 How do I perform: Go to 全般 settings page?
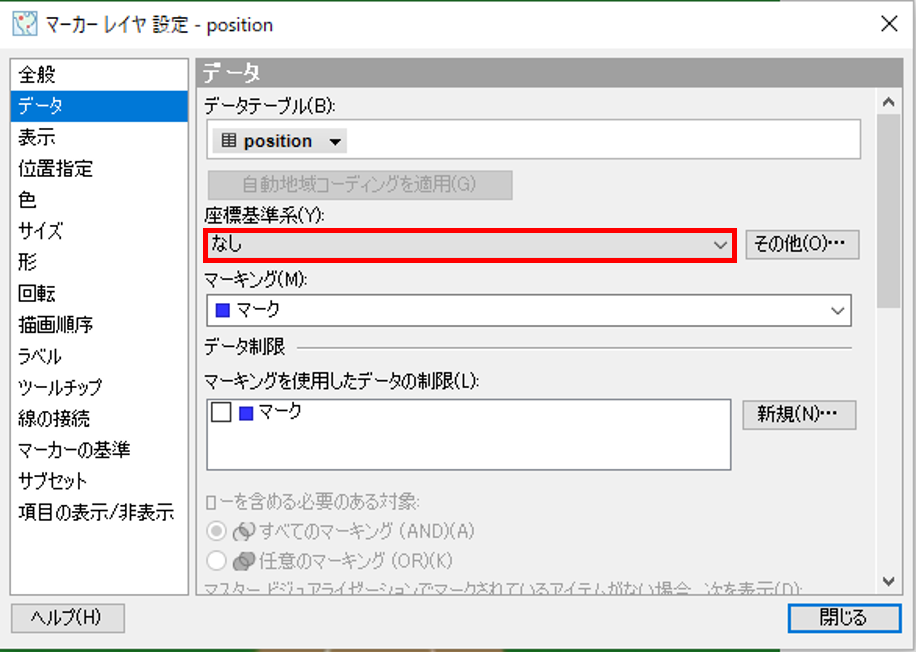37,75
